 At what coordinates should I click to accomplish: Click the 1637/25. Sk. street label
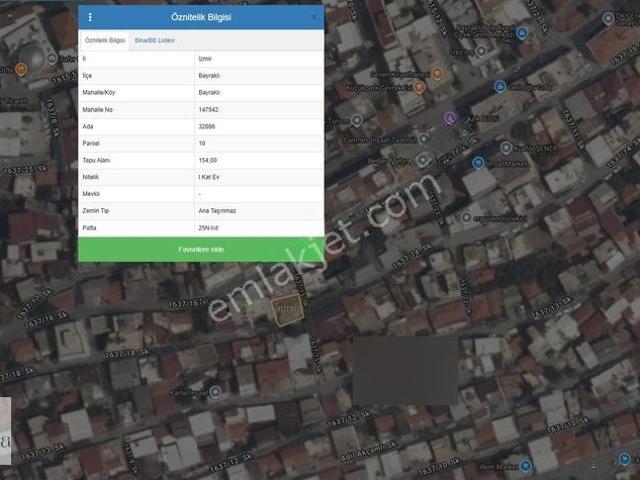[x=24, y=170]
